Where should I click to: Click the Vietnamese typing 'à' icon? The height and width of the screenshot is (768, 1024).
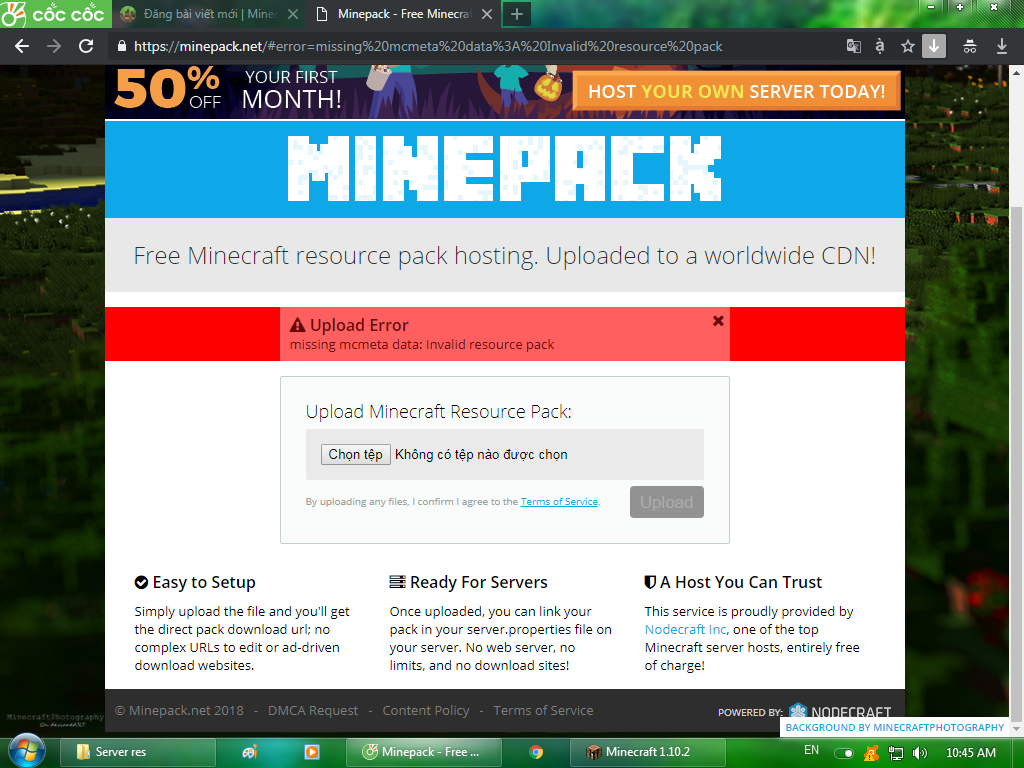tap(880, 46)
